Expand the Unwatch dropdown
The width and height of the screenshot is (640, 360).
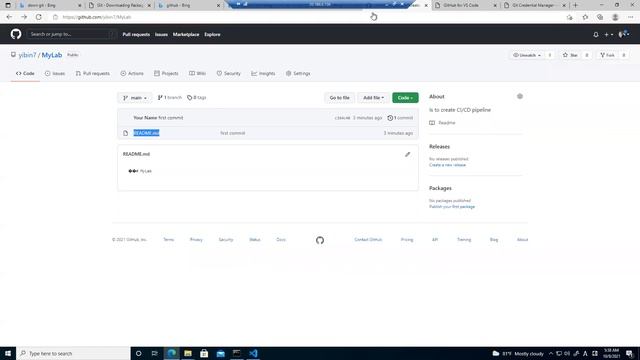(527, 55)
